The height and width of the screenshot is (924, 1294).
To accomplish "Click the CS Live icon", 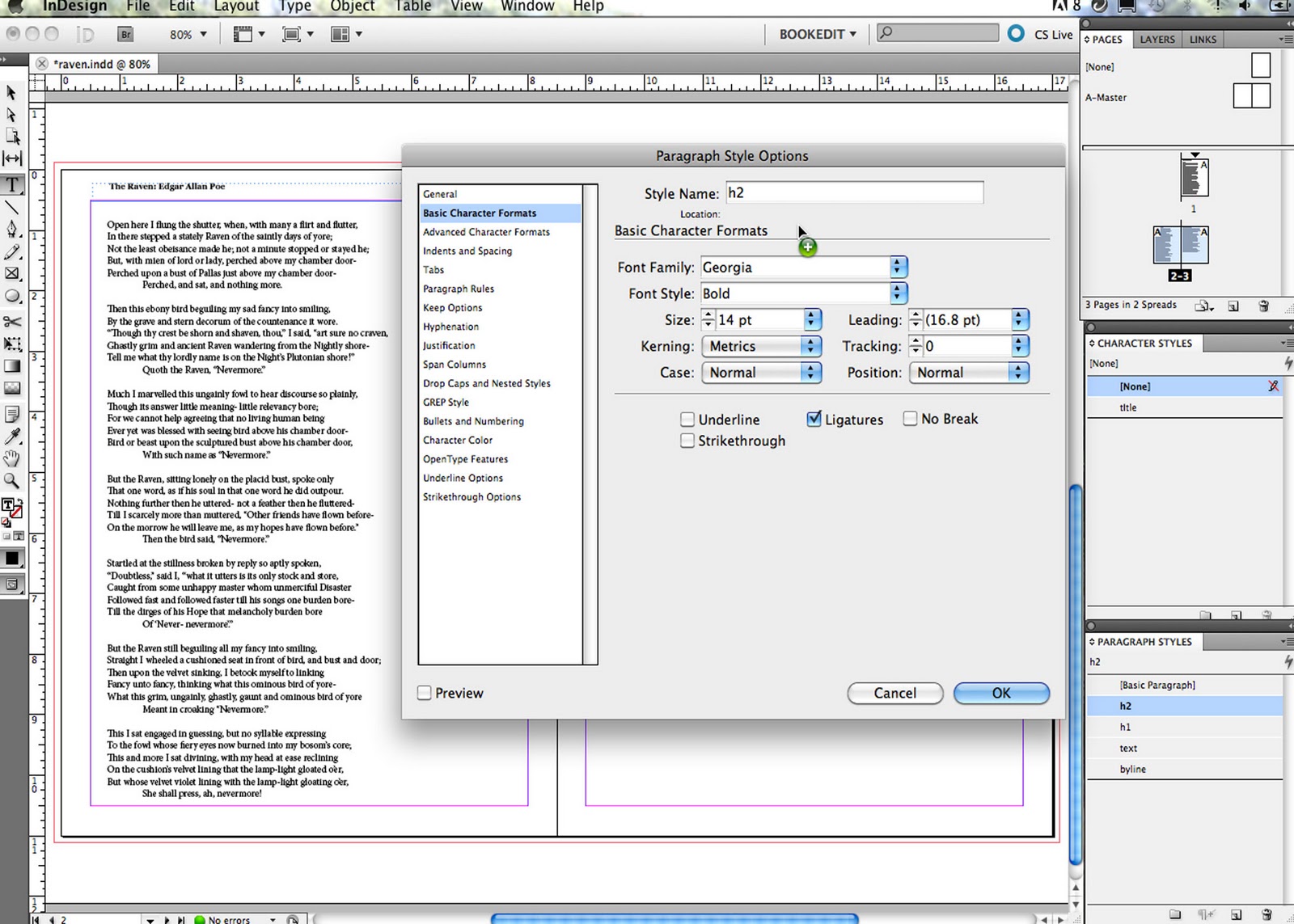I will [x=1017, y=34].
